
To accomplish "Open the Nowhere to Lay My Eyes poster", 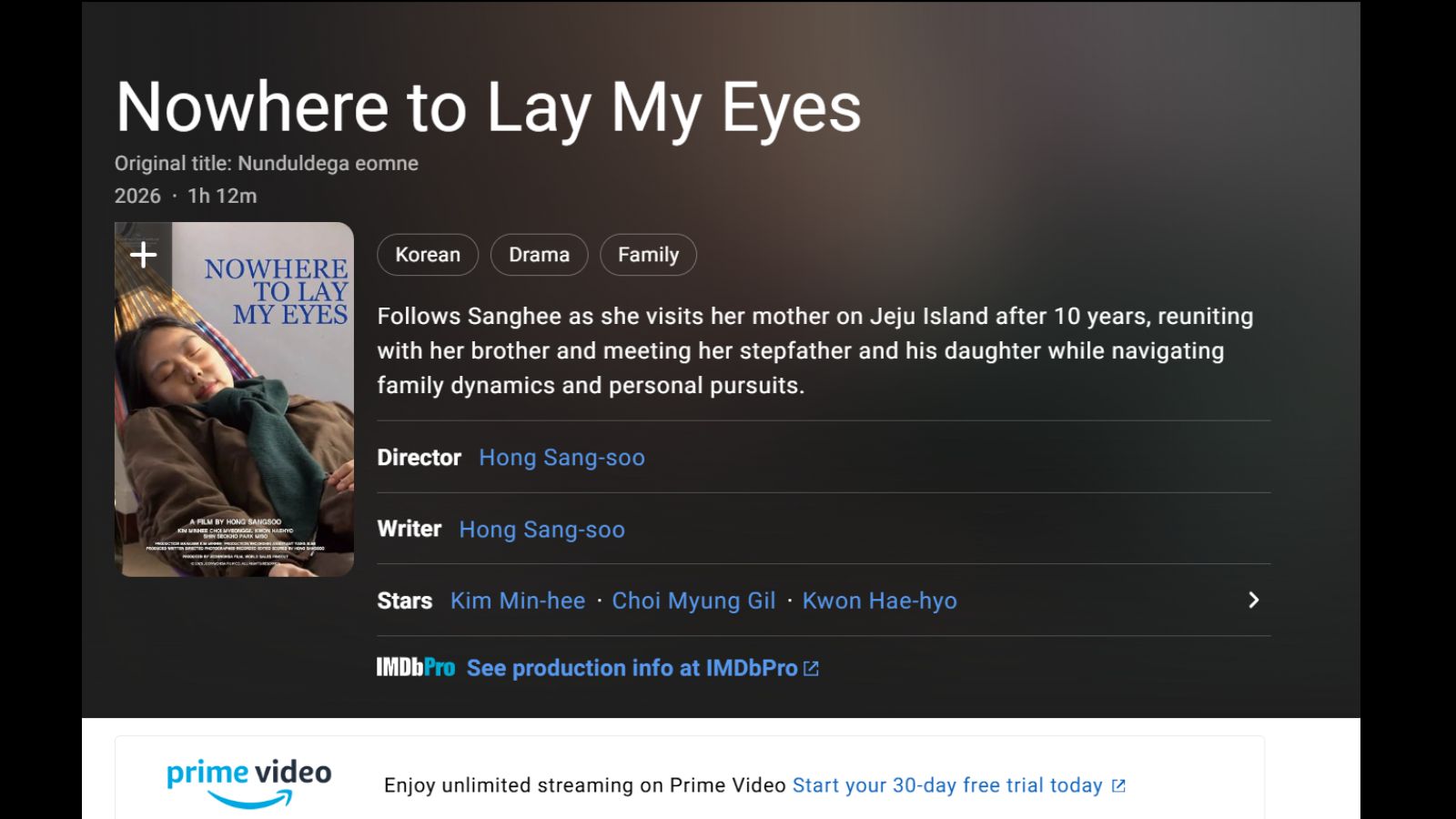I will 234,399.
